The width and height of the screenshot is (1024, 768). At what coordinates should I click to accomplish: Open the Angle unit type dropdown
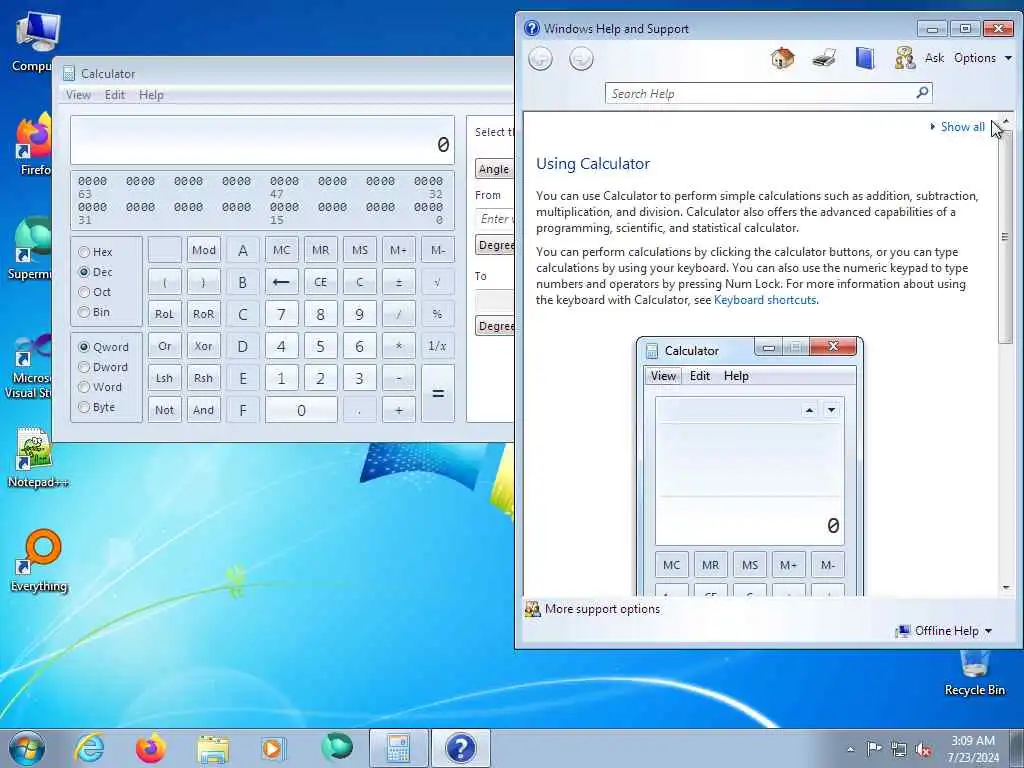coord(495,168)
